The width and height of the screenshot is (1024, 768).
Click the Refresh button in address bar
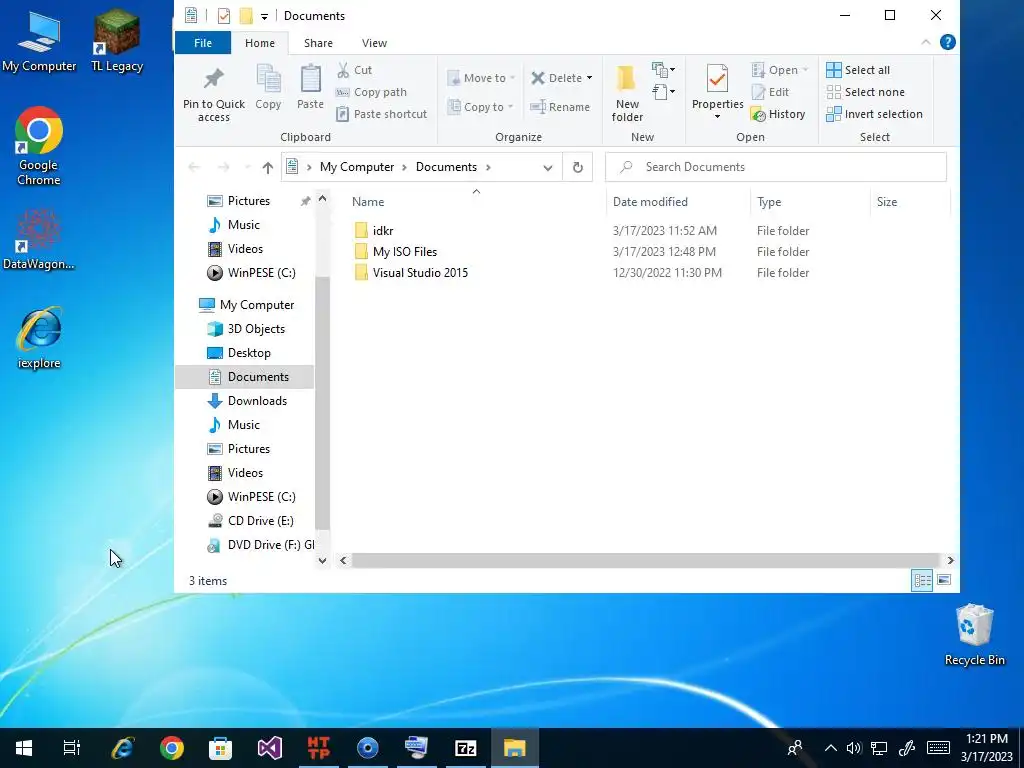[x=577, y=167]
